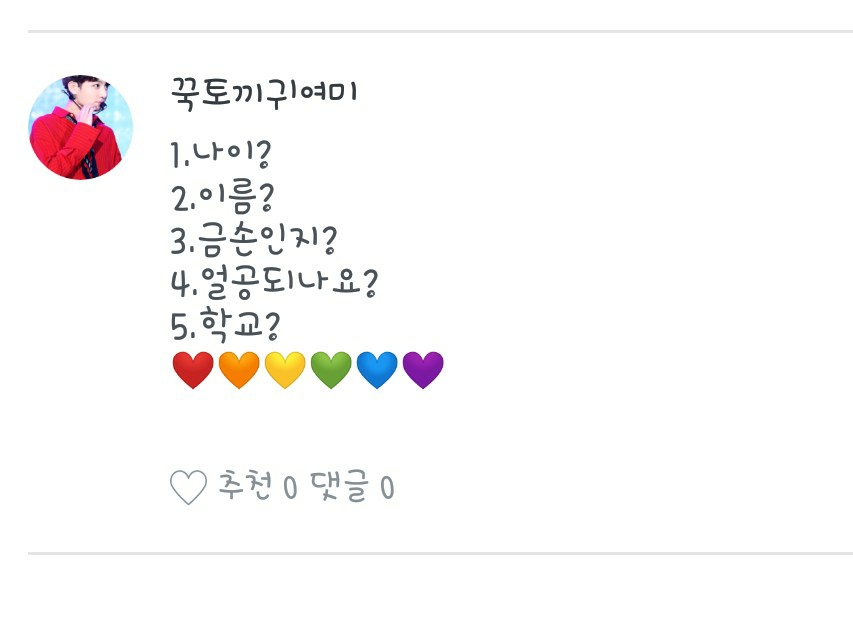The width and height of the screenshot is (853, 639).
Task: Click the count number beside 댓글
Action: (x=386, y=488)
